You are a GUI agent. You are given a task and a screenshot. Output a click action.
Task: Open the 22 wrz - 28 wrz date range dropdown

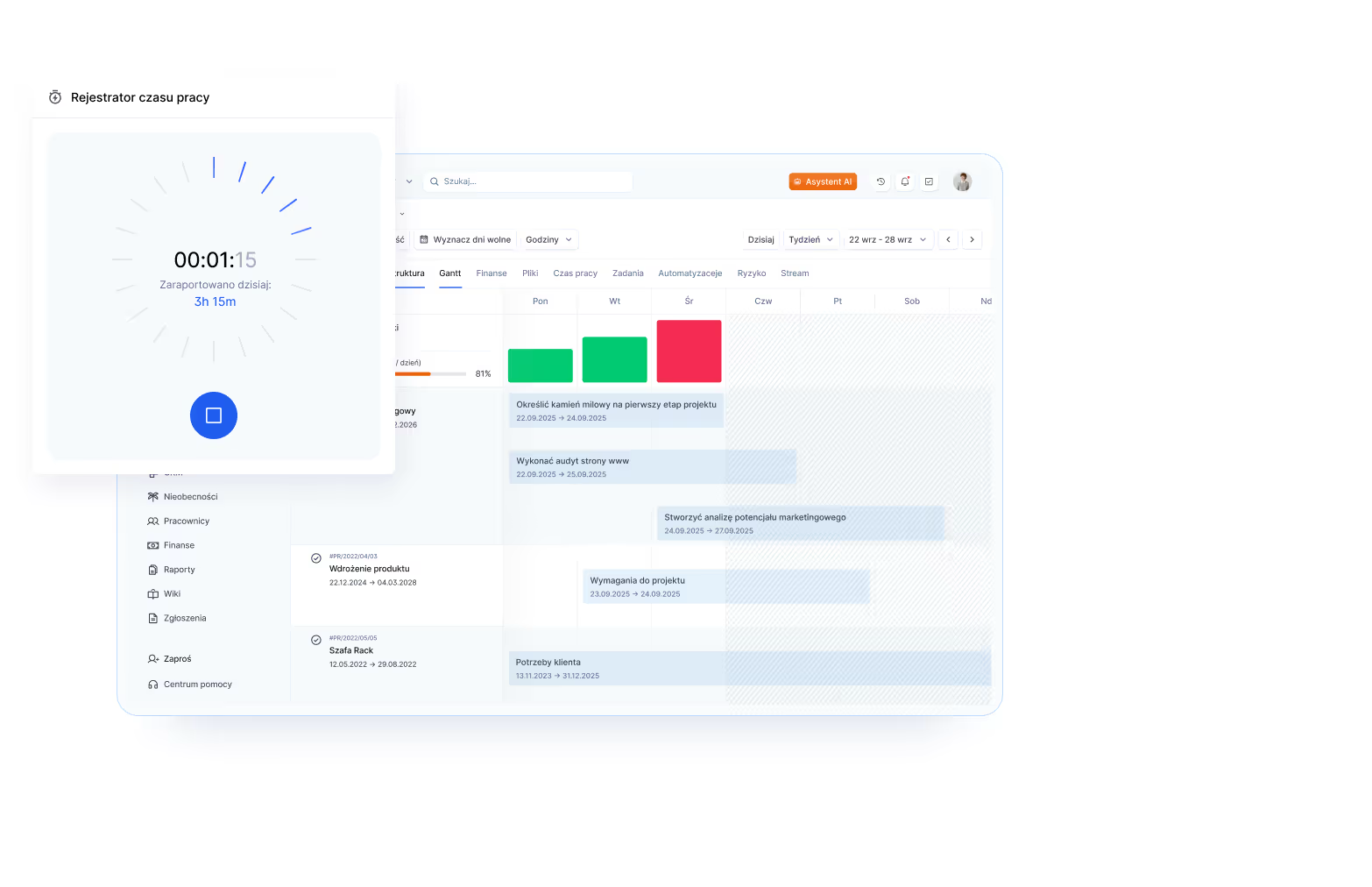(x=888, y=239)
